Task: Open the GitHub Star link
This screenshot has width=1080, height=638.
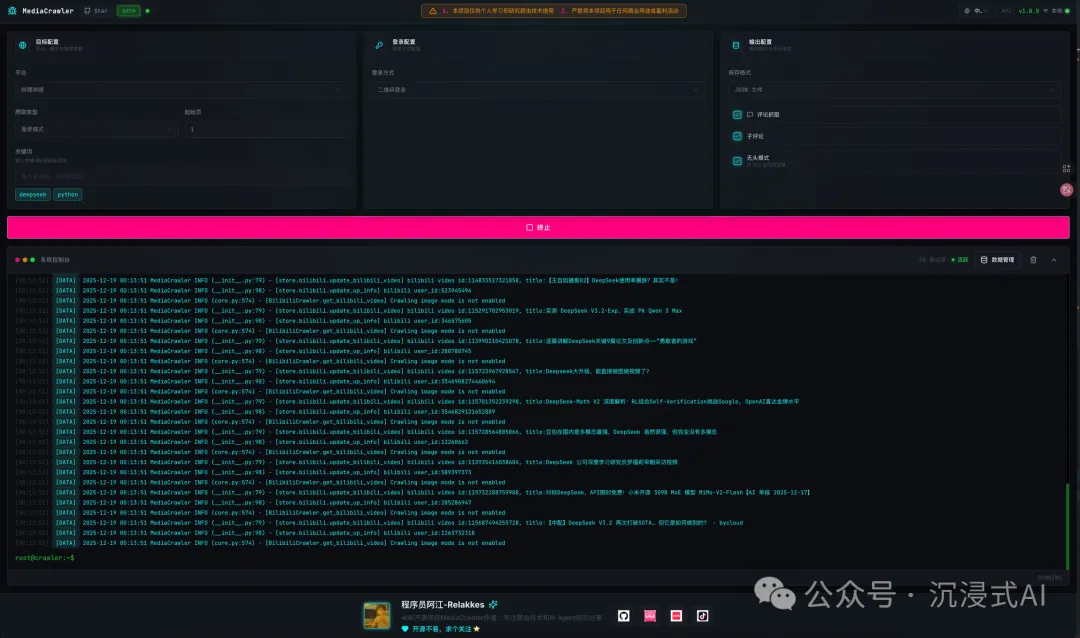Action: (96, 11)
